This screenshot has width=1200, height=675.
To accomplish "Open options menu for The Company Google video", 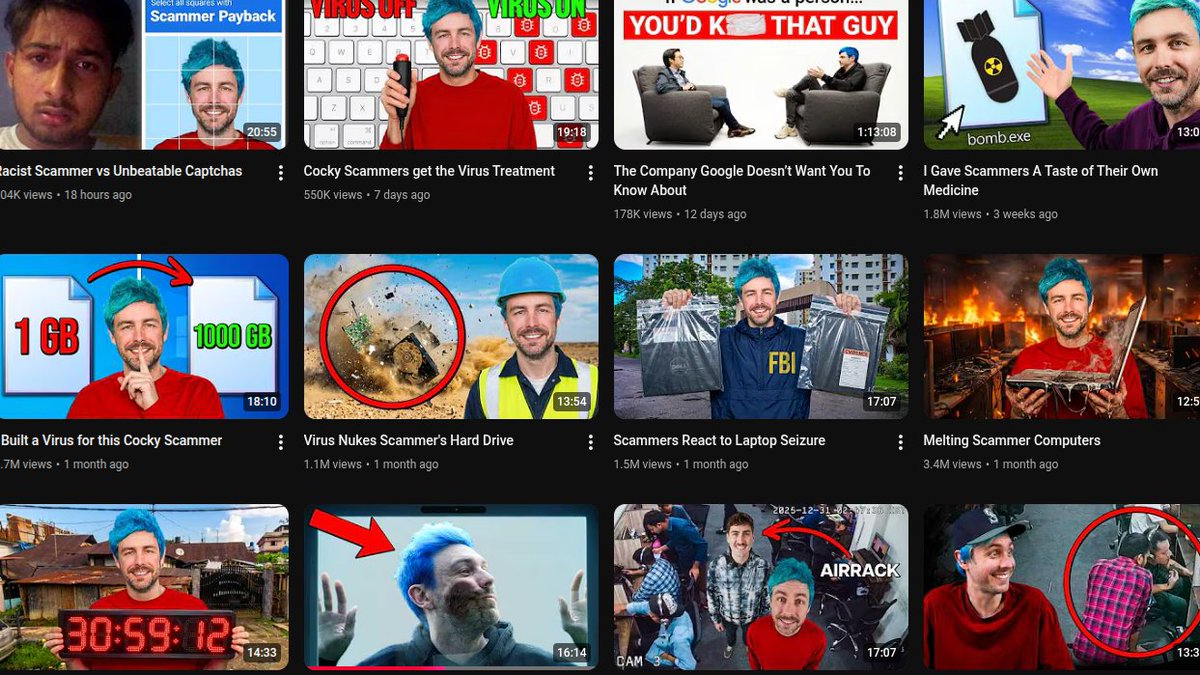I will coord(901,173).
